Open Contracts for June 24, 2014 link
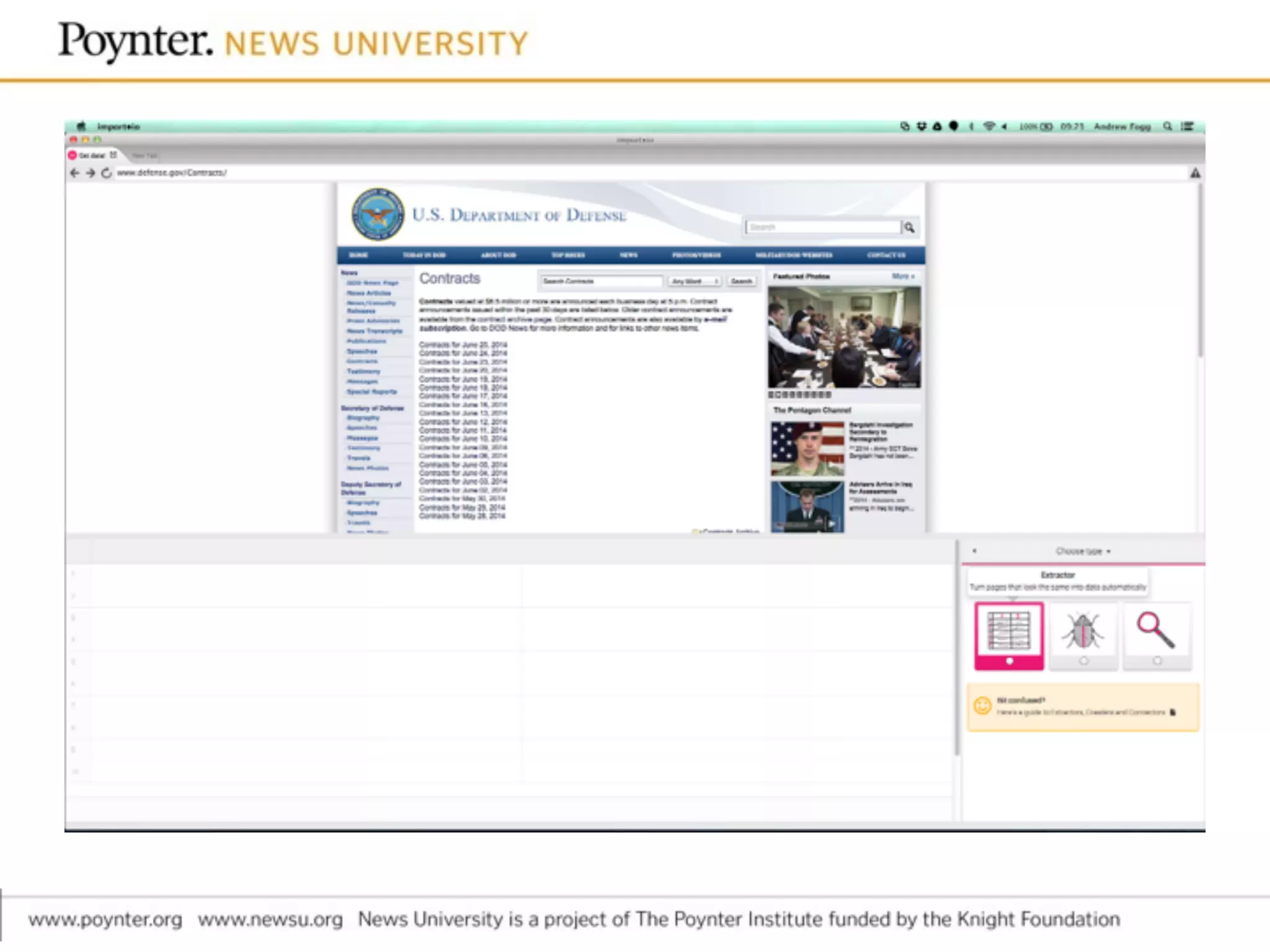 pyautogui.click(x=463, y=353)
